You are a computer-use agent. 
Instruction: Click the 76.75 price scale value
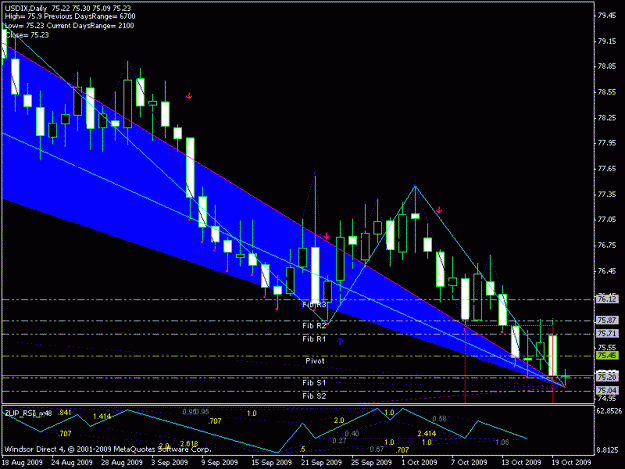[607, 245]
